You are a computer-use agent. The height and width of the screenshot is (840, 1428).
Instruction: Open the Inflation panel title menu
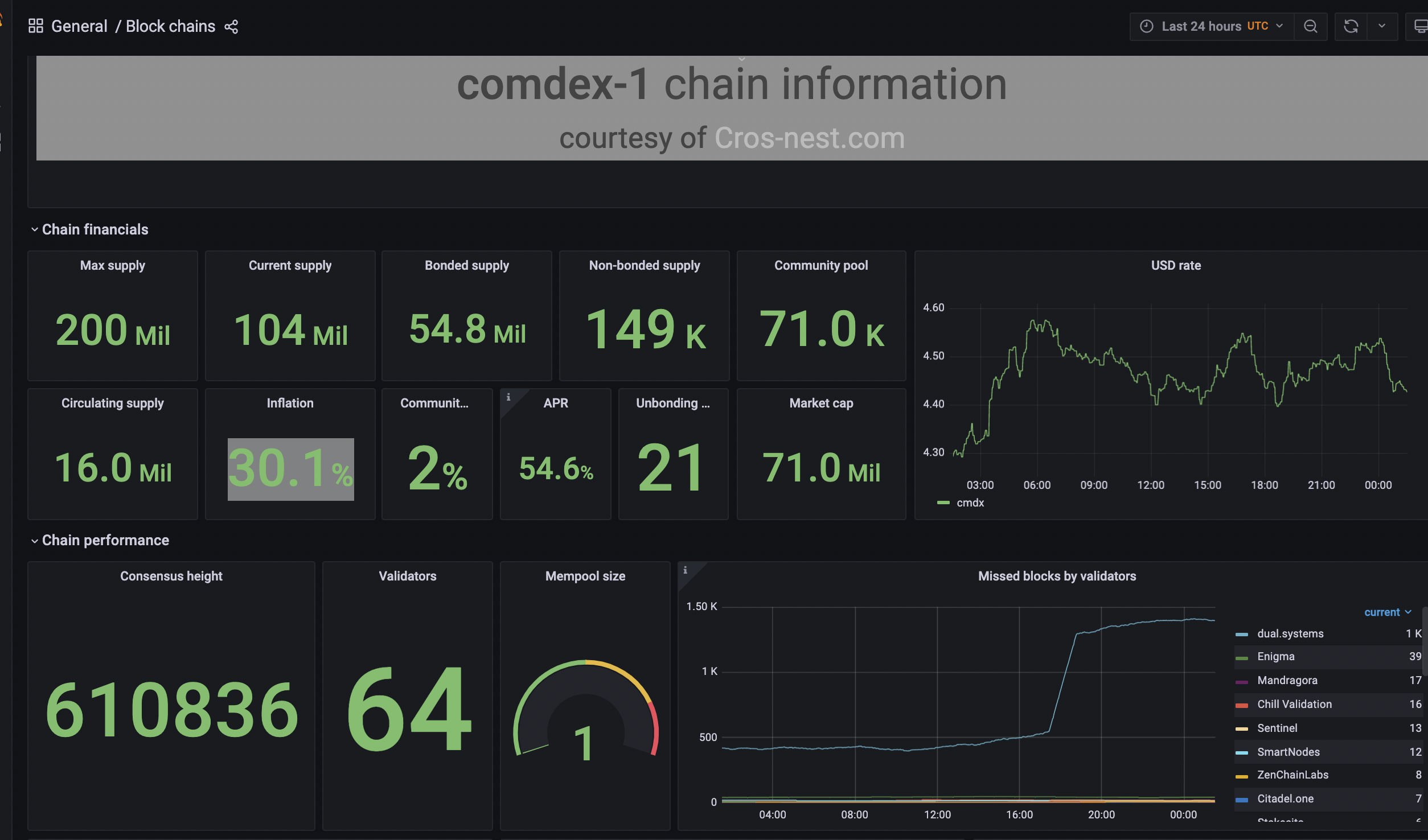coord(290,403)
